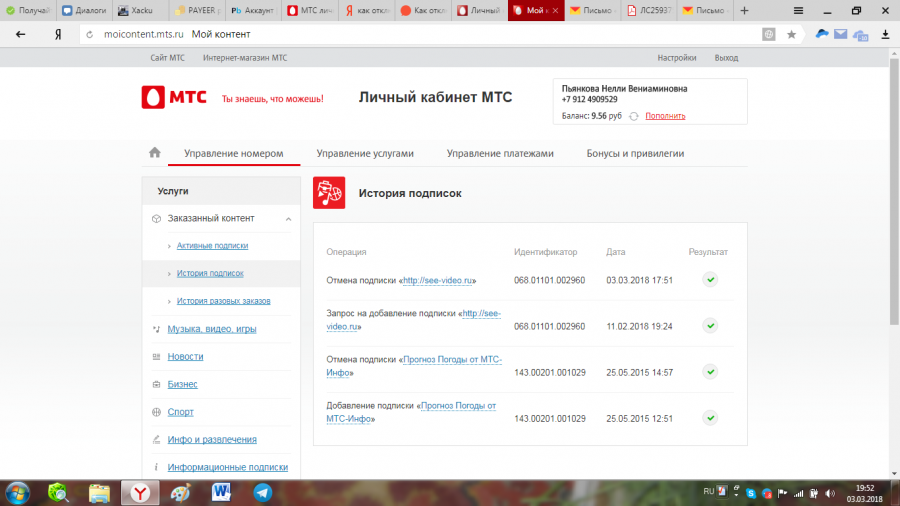Open the Управление номером tab

click(234, 153)
